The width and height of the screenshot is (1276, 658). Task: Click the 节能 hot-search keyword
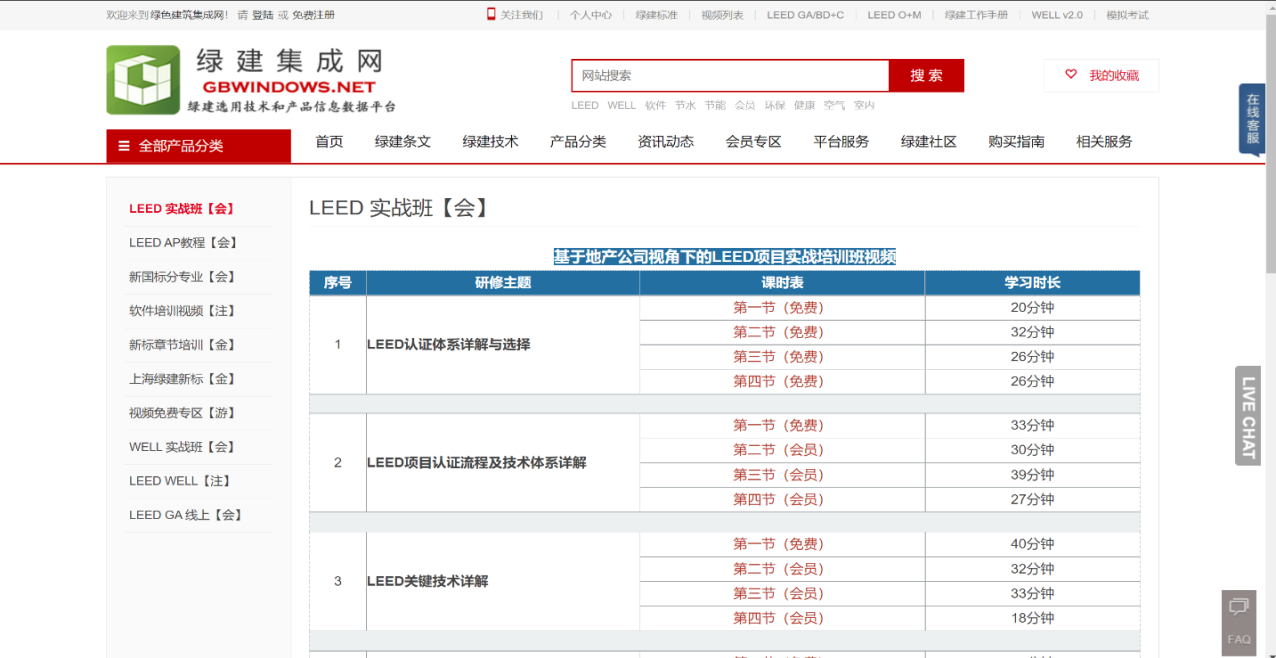pyautogui.click(x=715, y=105)
